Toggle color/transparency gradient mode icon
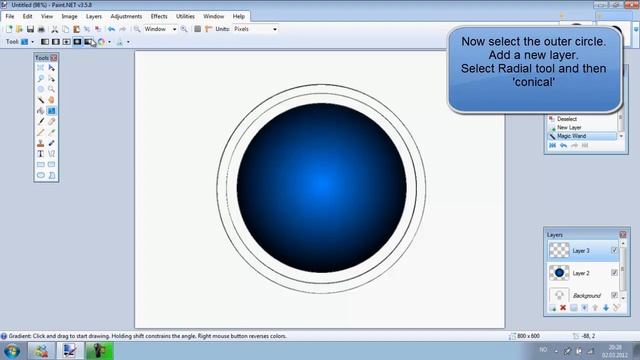Image resolution: width=640 pixels, height=360 pixels. click(x=101, y=42)
